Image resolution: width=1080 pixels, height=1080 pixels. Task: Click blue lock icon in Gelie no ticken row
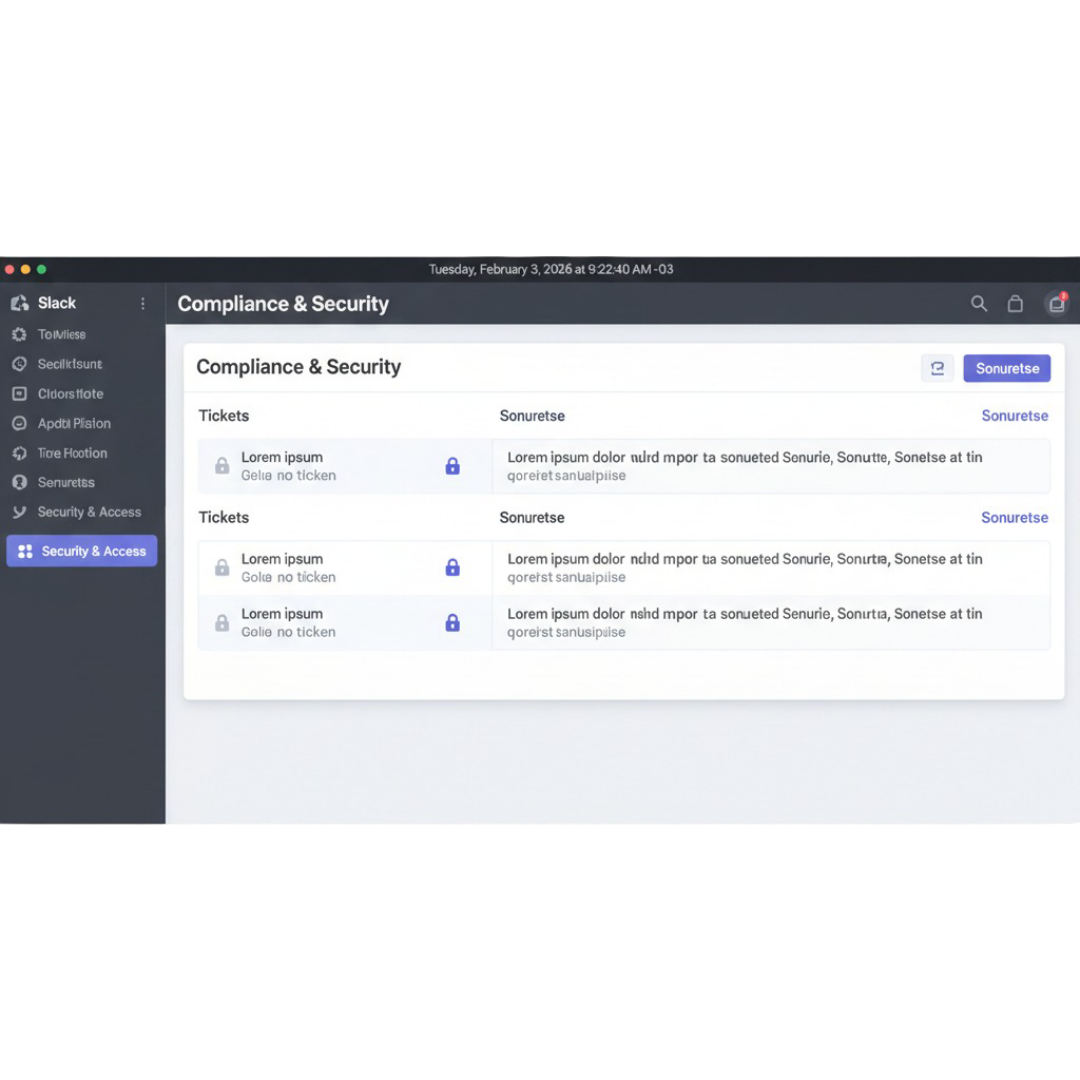(x=453, y=466)
